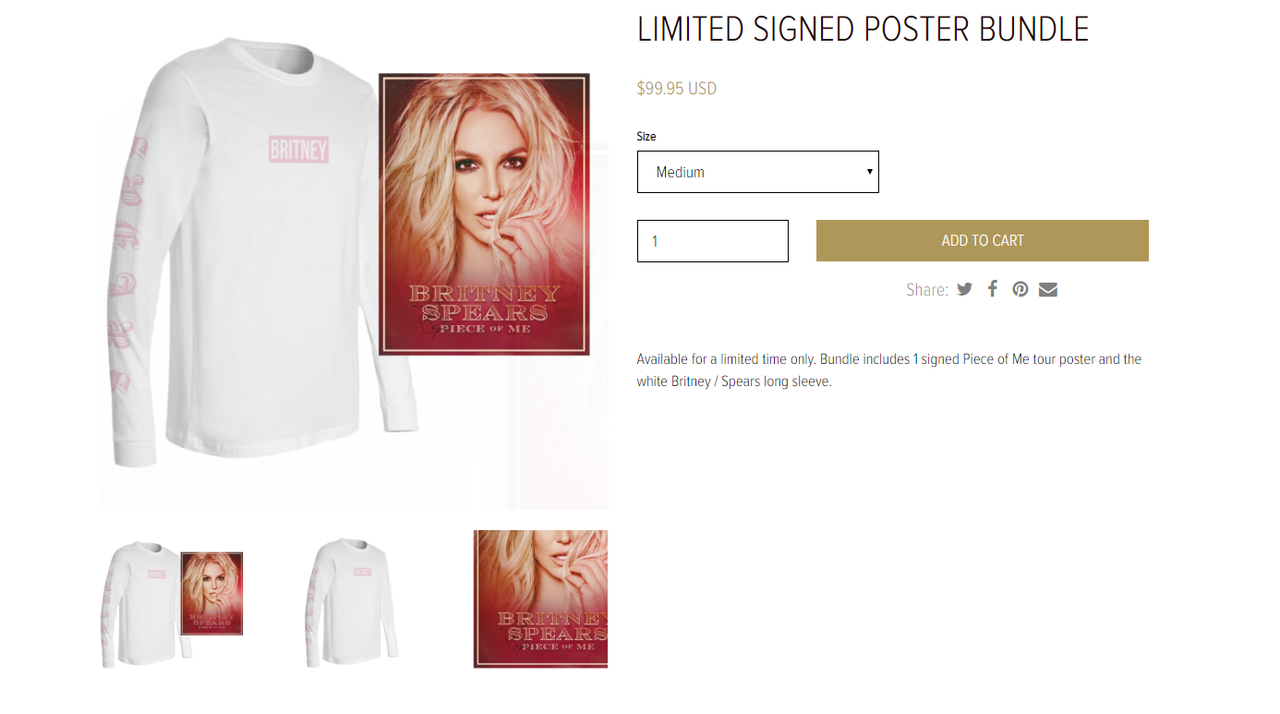
Task: Share this product on Twitter
Action: [x=964, y=289]
